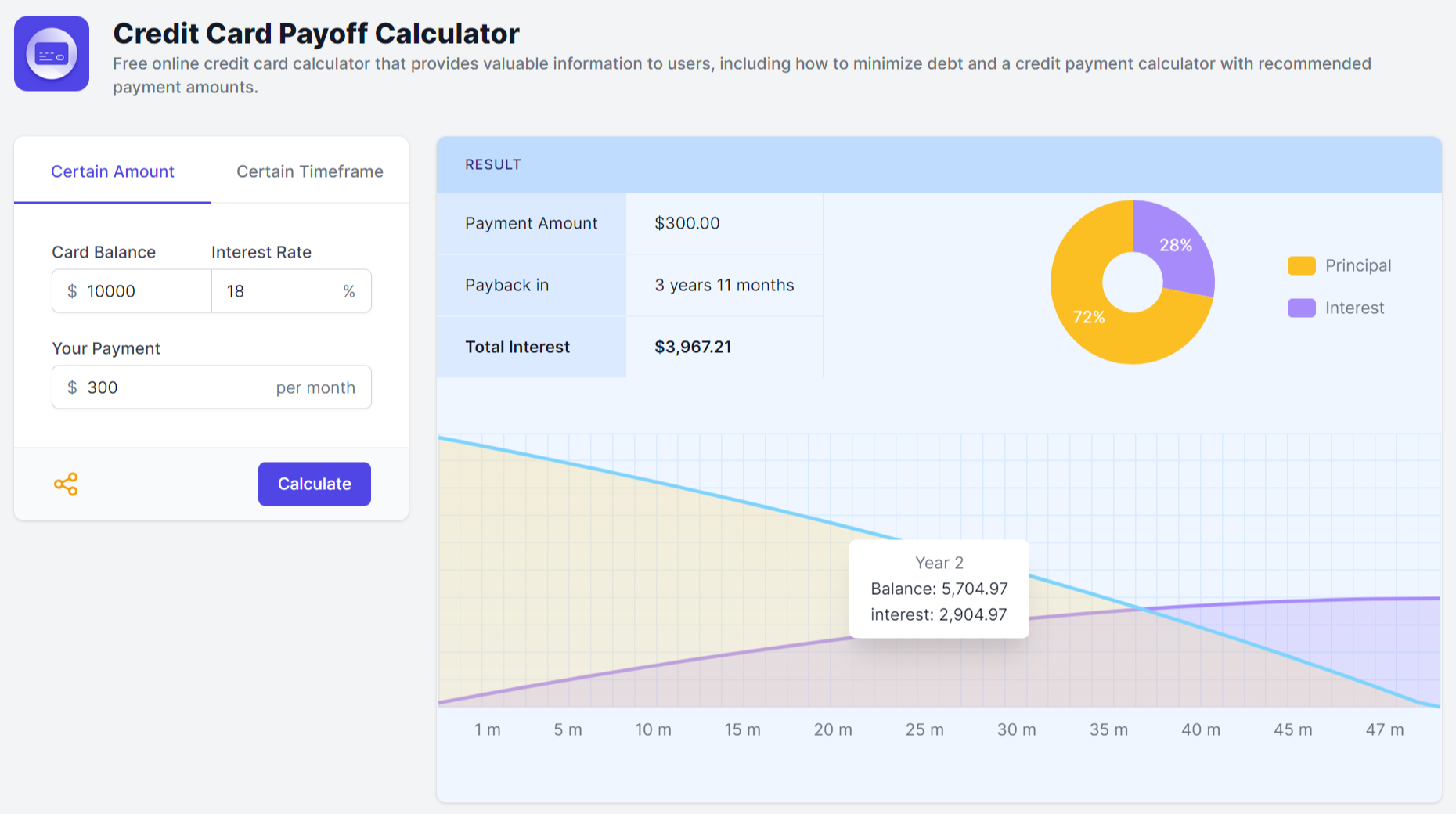
Task: Click the yellow Principal legend swatch
Action: click(x=1301, y=265)
